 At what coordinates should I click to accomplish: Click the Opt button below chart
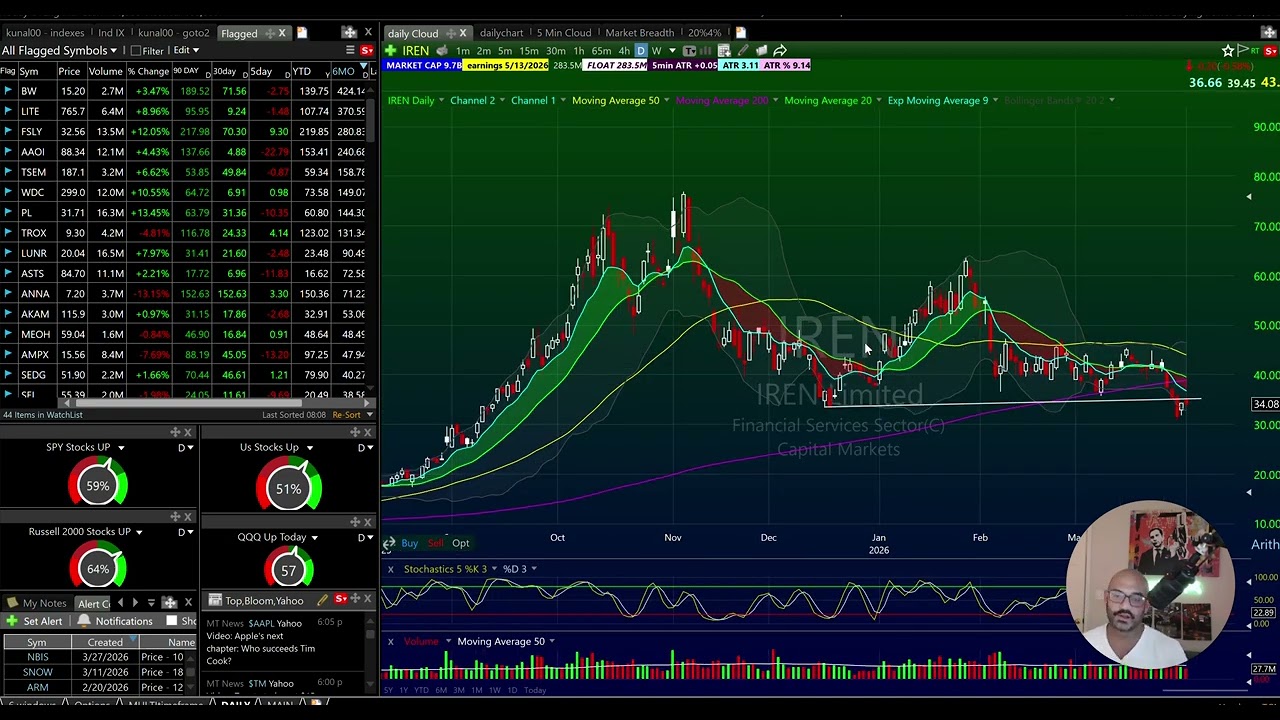tap(460, 543)
